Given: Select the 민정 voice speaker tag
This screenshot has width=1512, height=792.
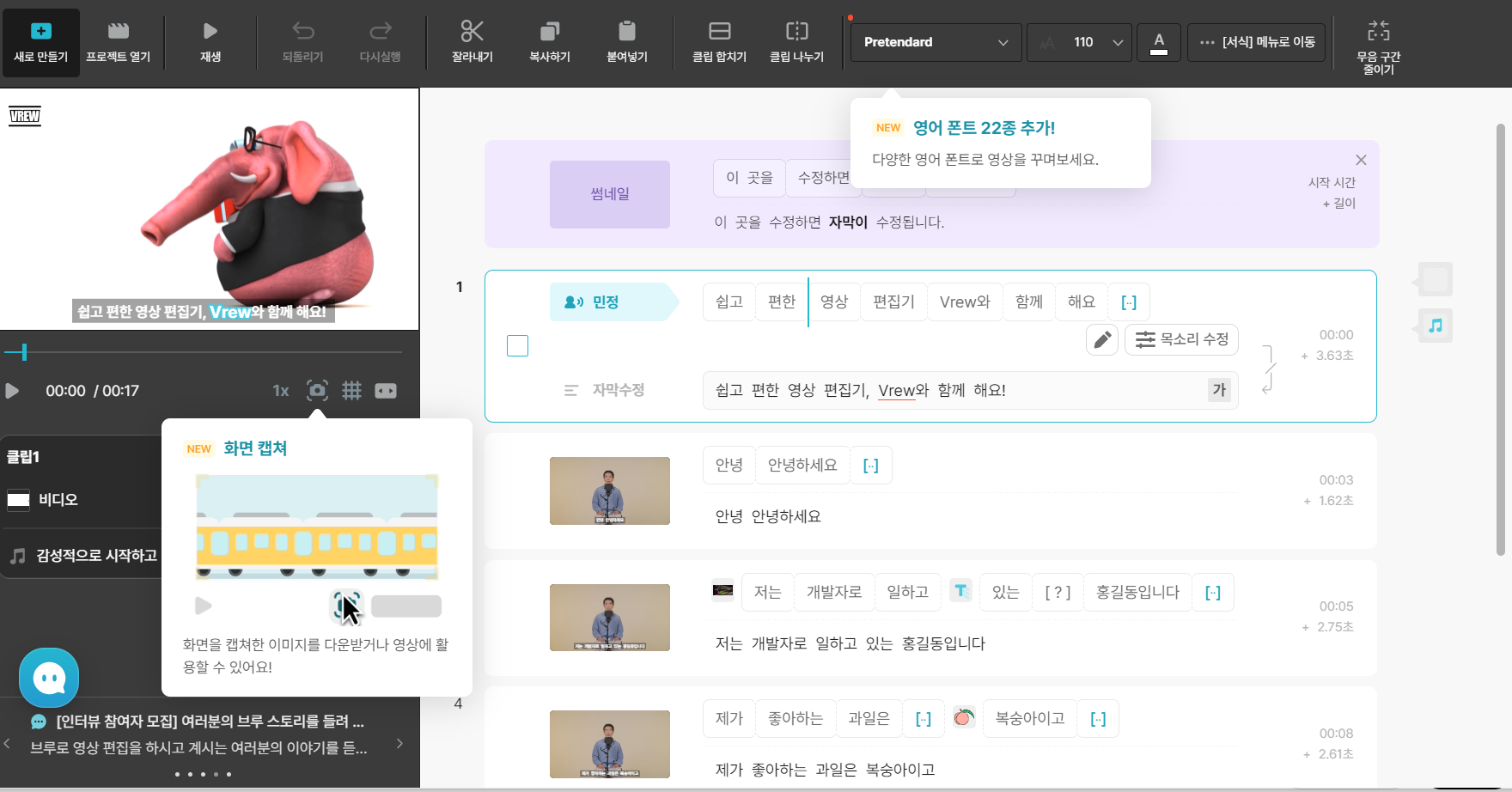Looking at the screenshot, I should [613, 302].
